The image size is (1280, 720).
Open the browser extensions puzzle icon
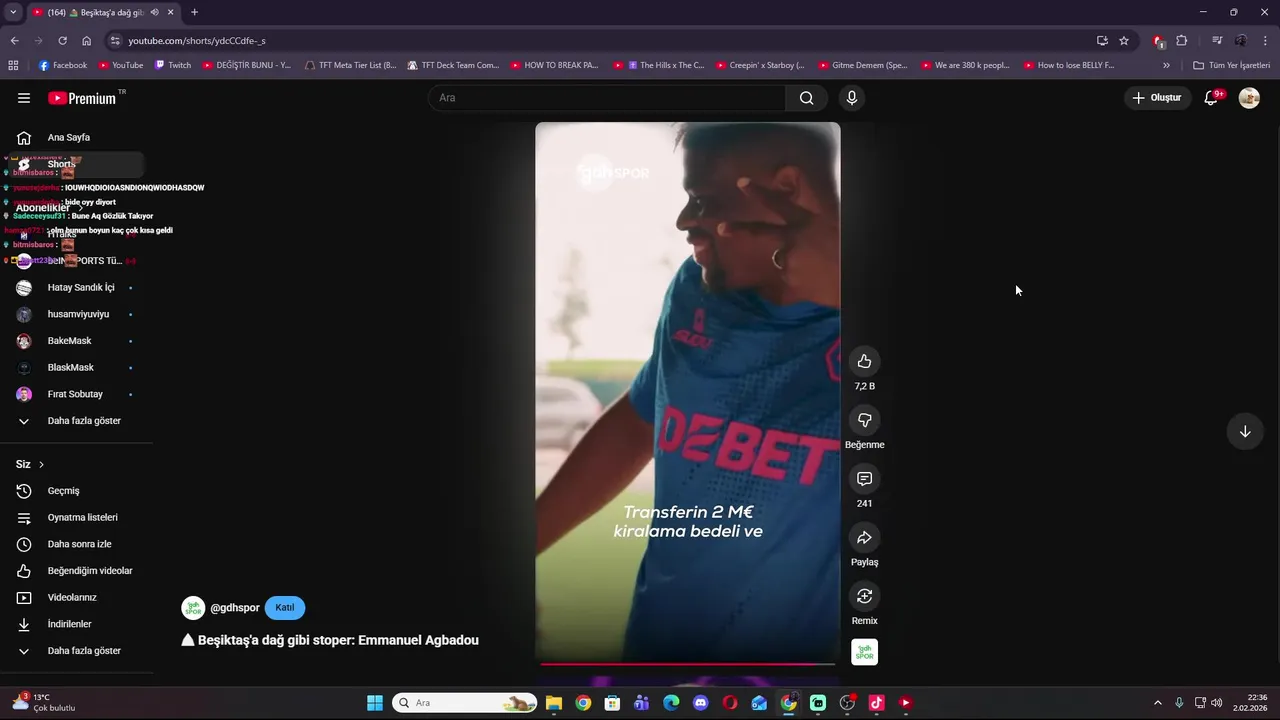tap(1182, 41)
